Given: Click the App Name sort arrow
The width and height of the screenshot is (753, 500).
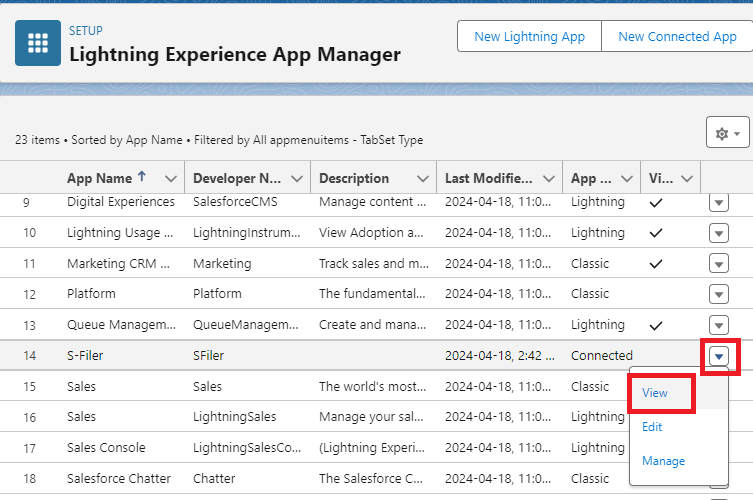Looking at the screenshot, I should click(142, 177).
